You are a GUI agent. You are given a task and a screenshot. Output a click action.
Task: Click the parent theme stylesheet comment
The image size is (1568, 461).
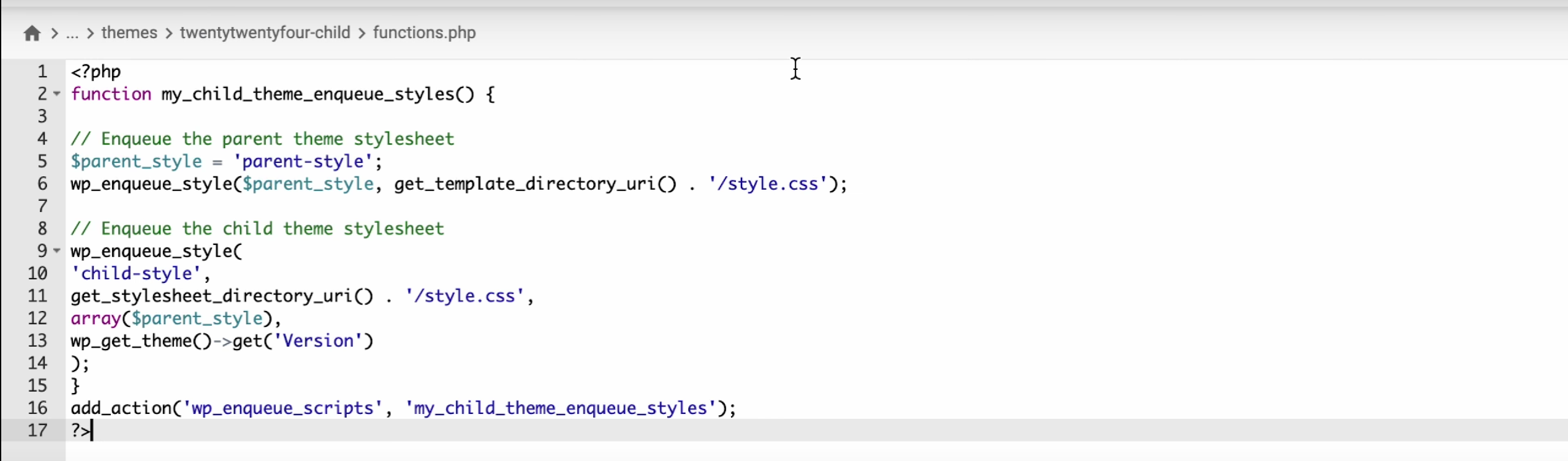click(x=262, y=139)
